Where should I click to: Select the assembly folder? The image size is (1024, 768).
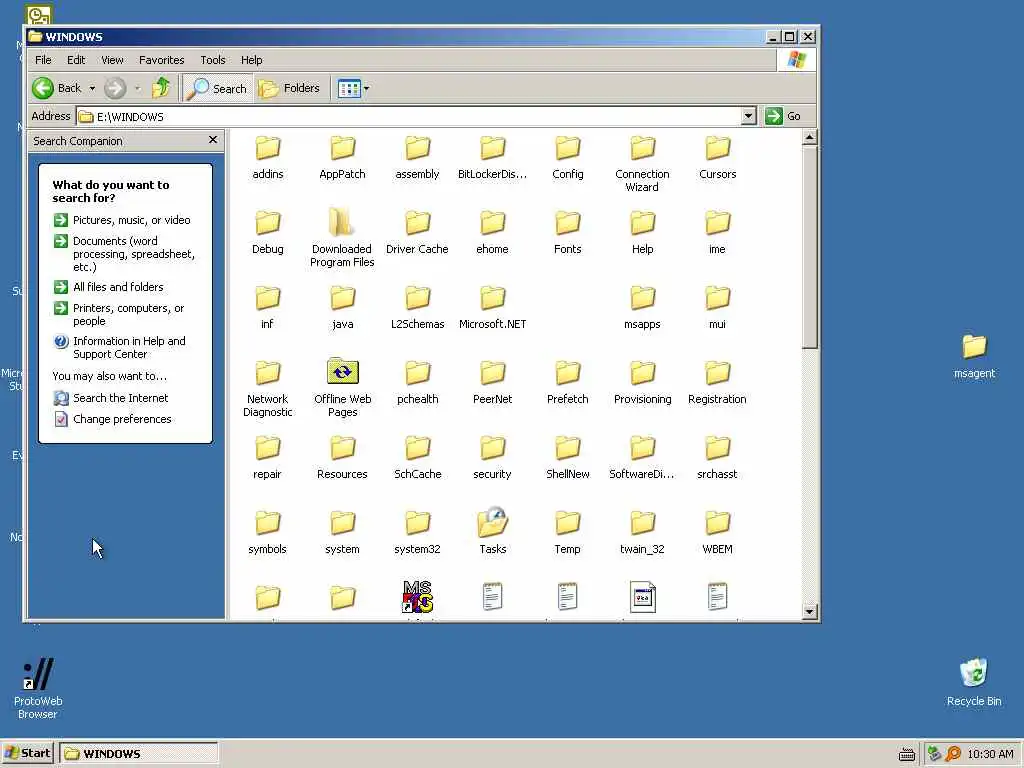coord(417,157)
